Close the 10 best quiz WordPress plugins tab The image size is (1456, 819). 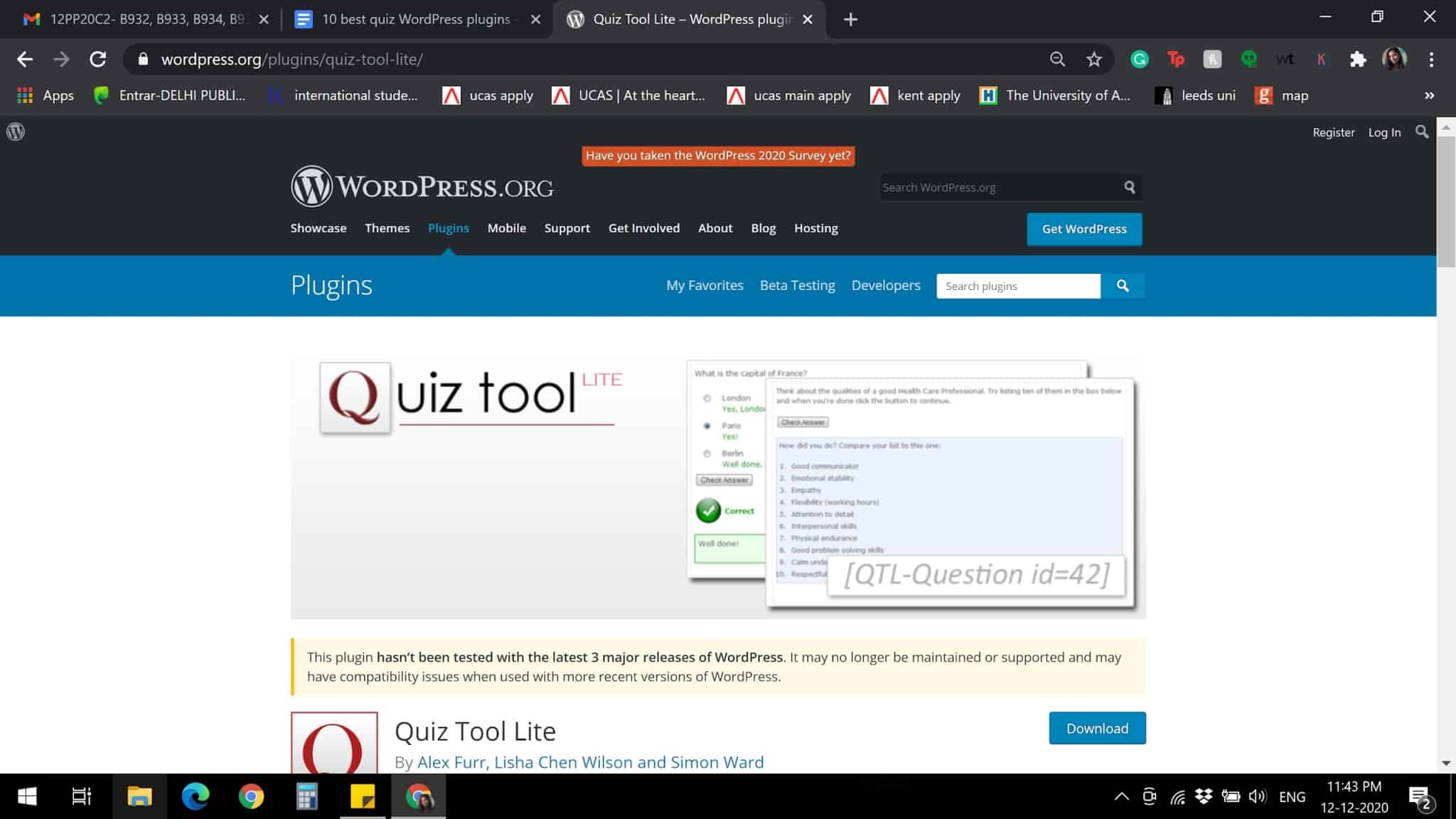click(536, 19)
